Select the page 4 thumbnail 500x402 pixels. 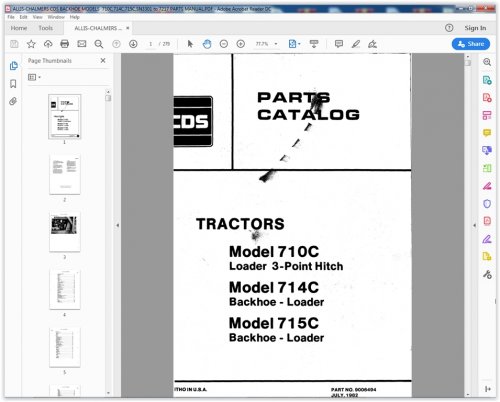click(x=65, y=290)
